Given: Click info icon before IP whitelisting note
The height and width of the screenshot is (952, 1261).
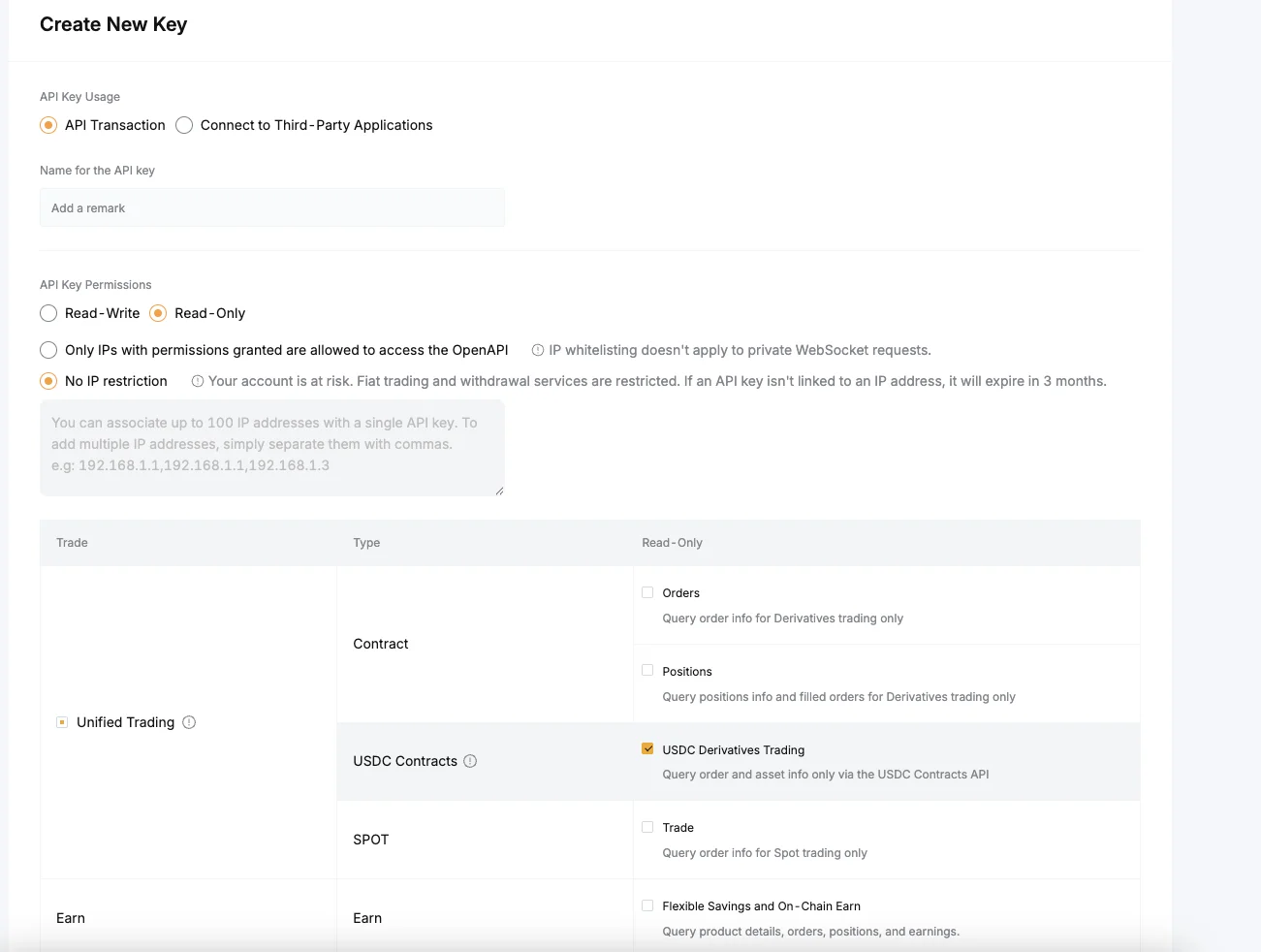Looking at the screenshot, I should pyautogui.click(x=538, y=350).
